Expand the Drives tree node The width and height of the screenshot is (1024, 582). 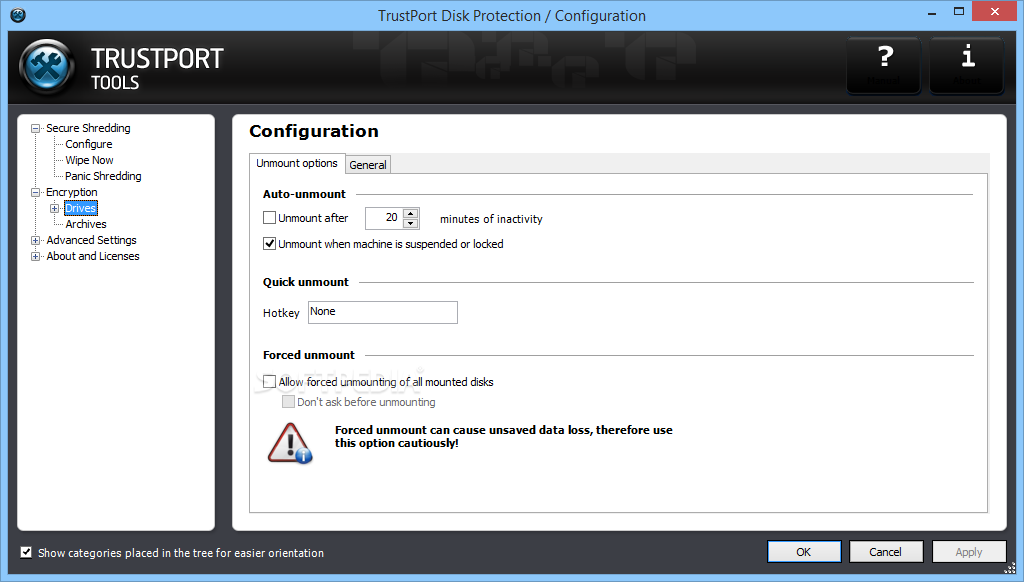tap(55, 208)
